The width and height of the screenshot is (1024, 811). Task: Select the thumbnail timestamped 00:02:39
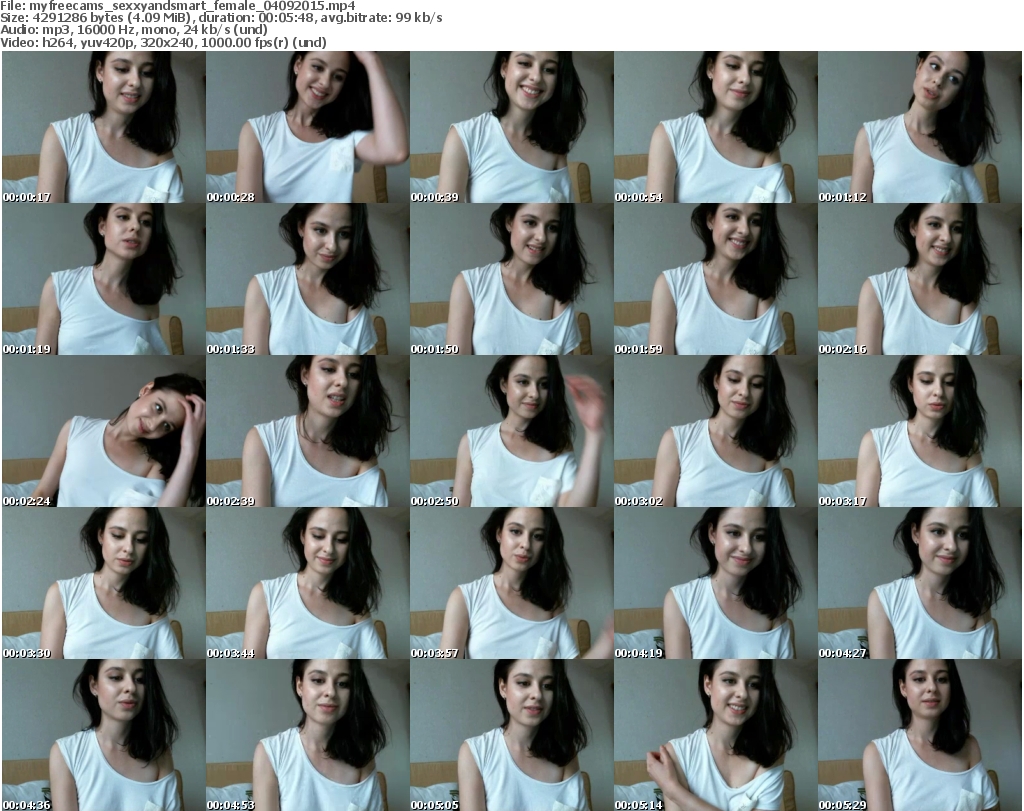[x=308, y=431]
